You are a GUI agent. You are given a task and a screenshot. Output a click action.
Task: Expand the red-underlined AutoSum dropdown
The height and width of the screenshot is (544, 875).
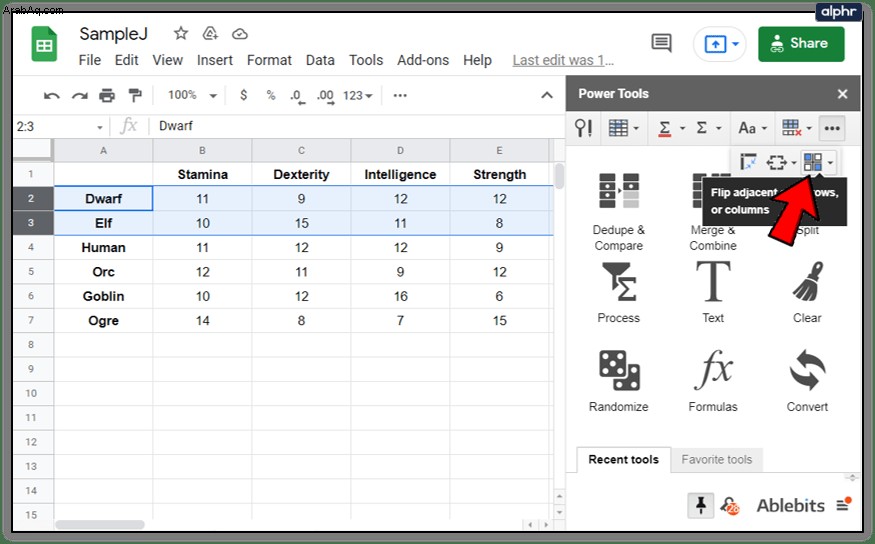[682, 128]
